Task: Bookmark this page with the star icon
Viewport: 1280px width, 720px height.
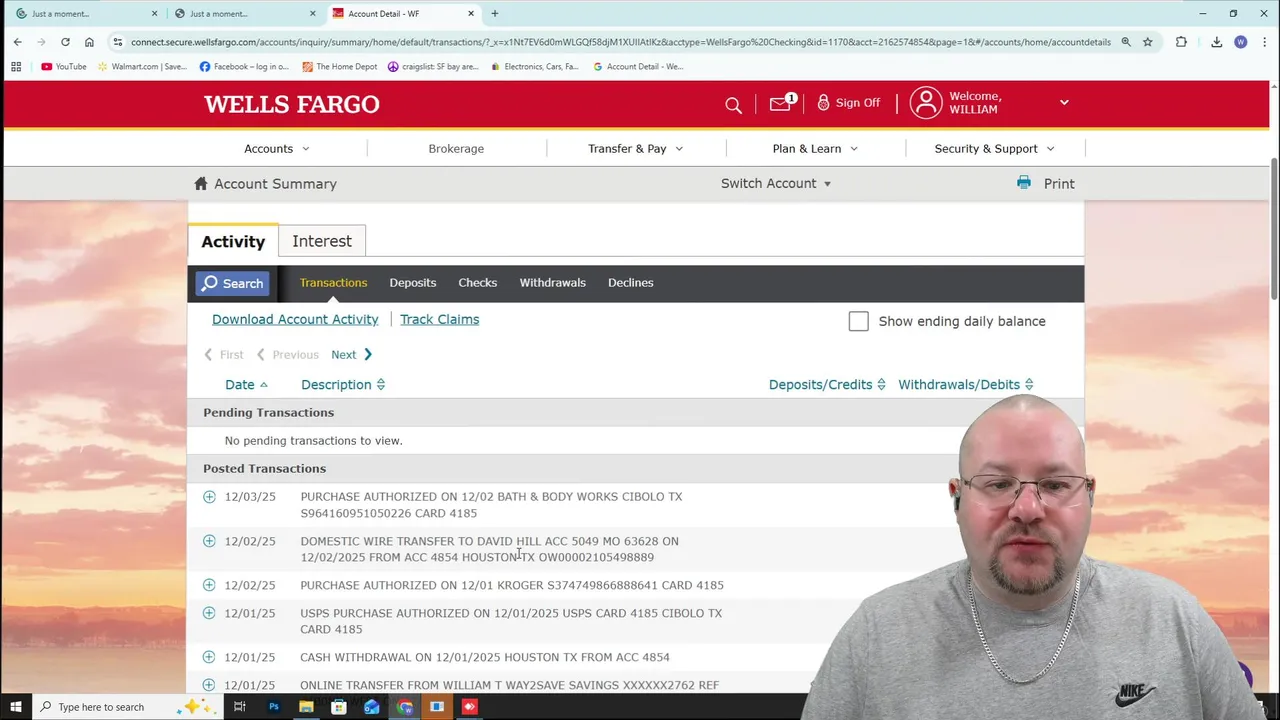Action: (x=1148, y=42)
